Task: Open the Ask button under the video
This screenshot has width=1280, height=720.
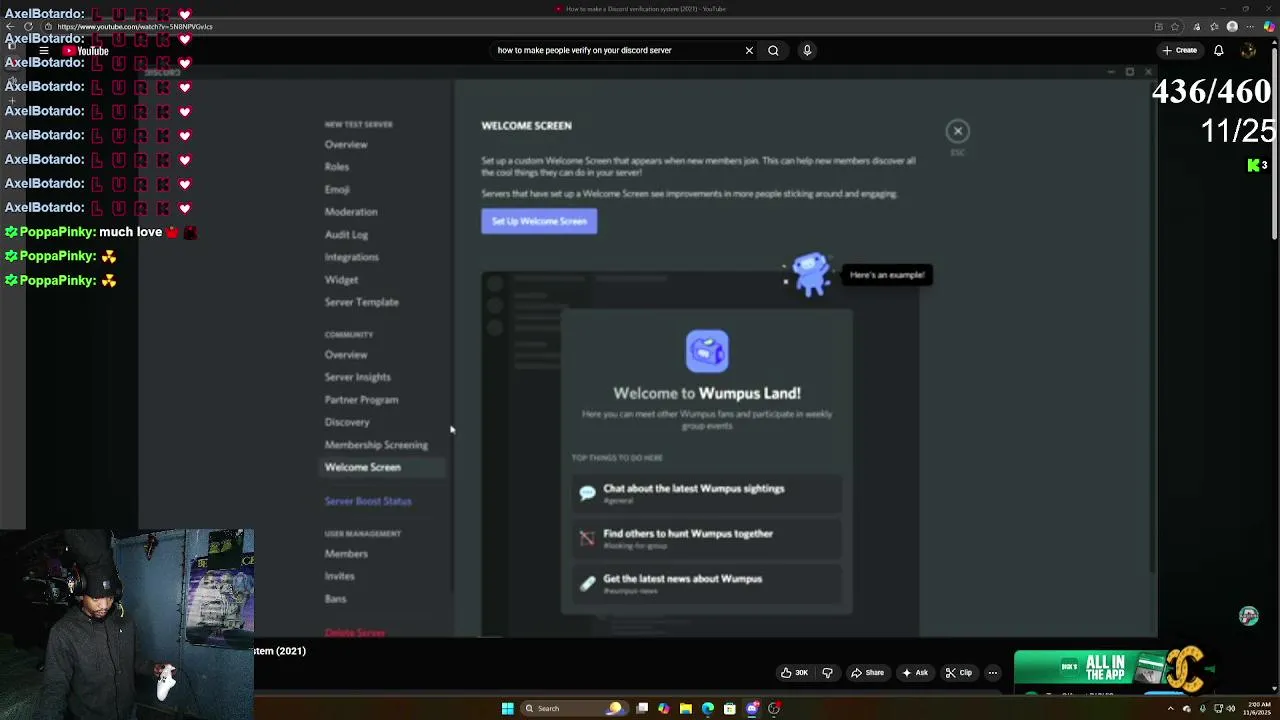Action: pos(915,673)
